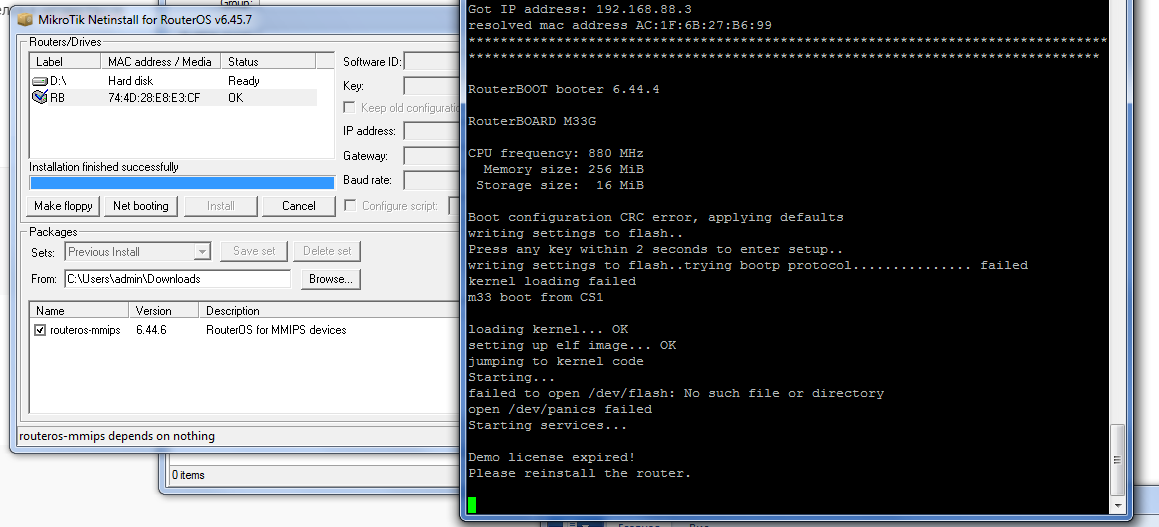The image size is (1159, 527).
Task: Click the Baud rate field
Action: (432, 180)
